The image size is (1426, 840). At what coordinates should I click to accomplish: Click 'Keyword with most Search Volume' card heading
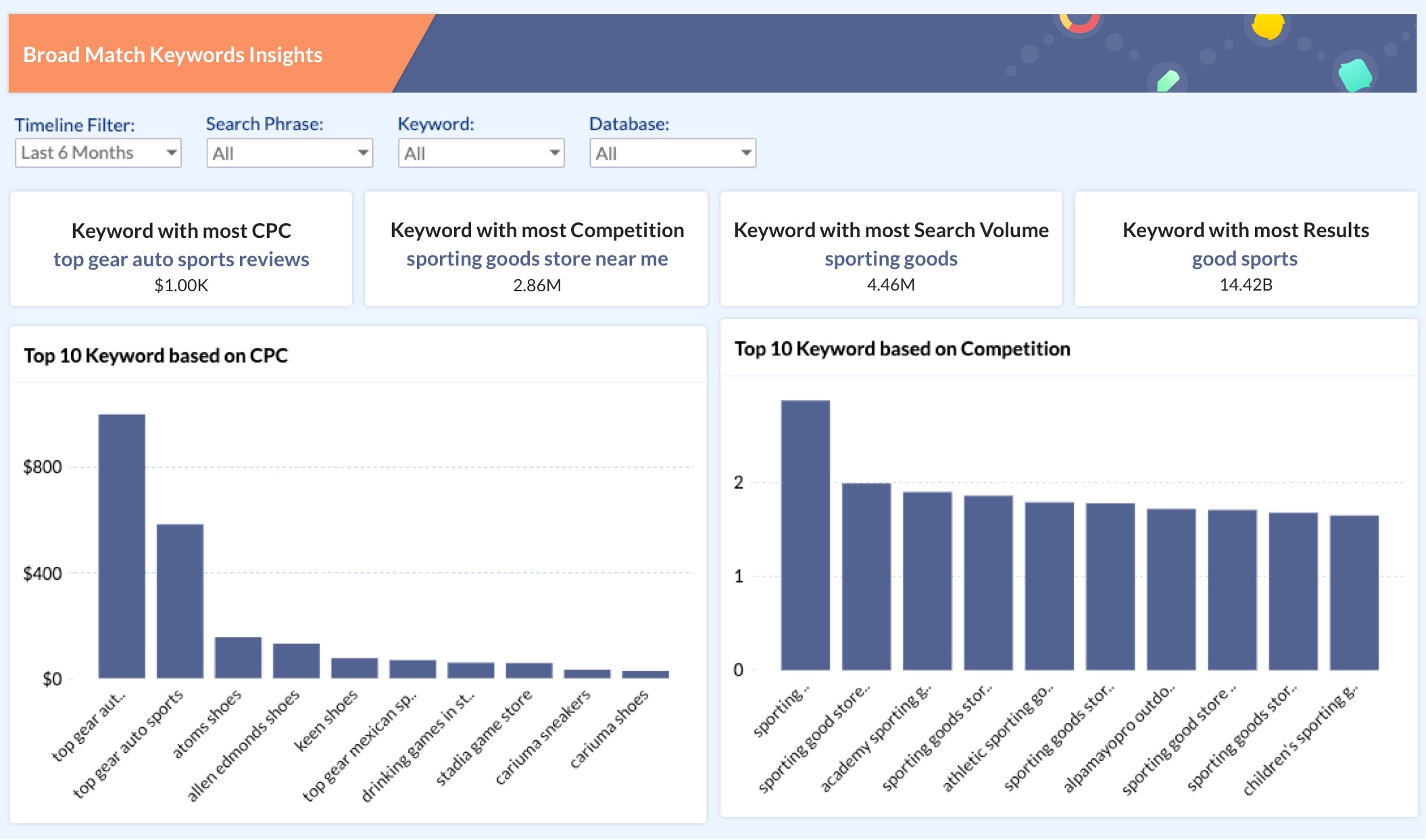click(x=891, y=230)
